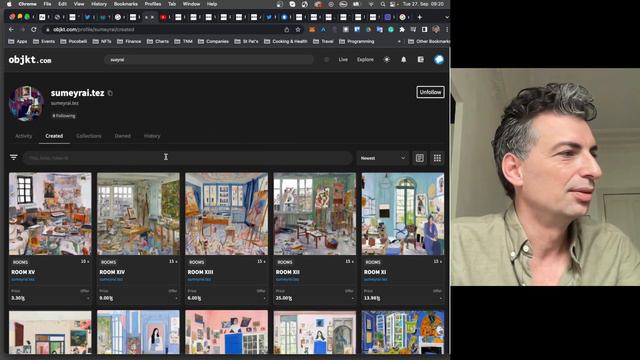Open the Other Bookmarks folder
The height and width of the screenshot is (360, 640).
pyautogui.click(x=429, y=41)
